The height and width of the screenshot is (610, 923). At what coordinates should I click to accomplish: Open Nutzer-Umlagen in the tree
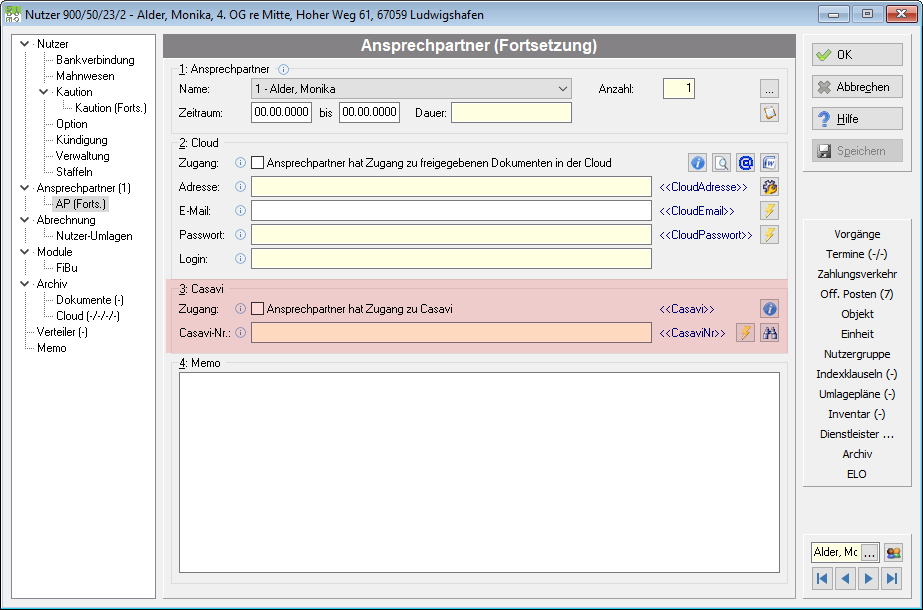tap(94, 236)
